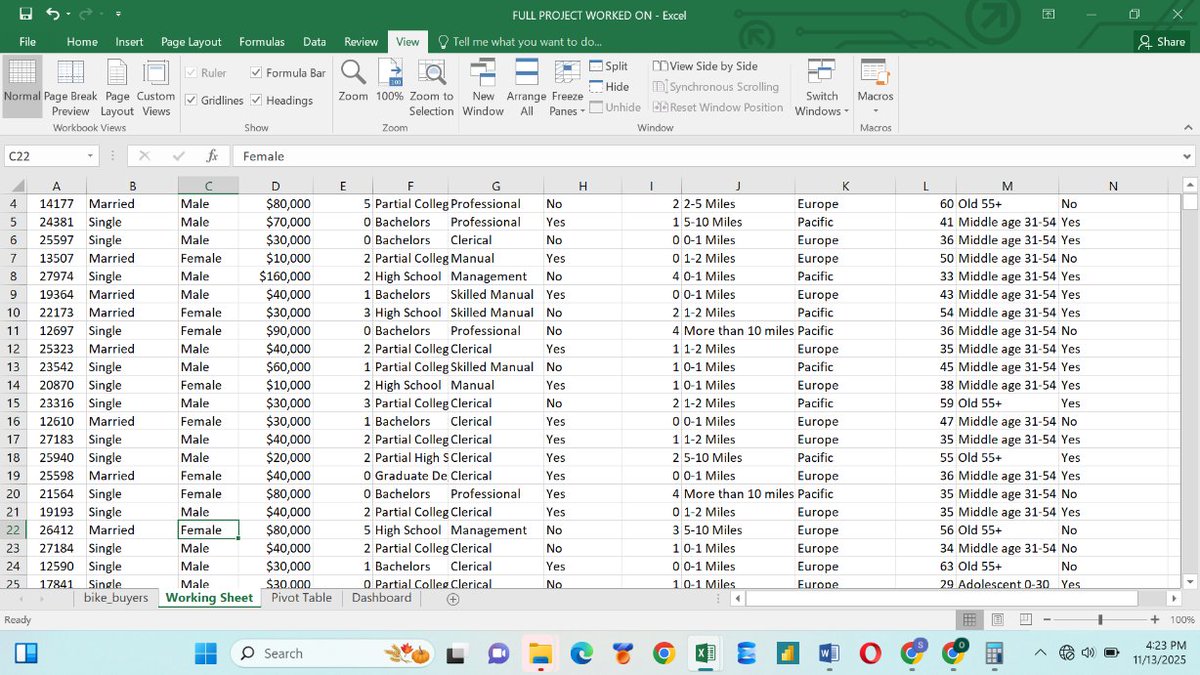Open the Formulas ribbon tab
Image resolution: width=1200 pixels, height=675 pixels.
pos(262,41)
